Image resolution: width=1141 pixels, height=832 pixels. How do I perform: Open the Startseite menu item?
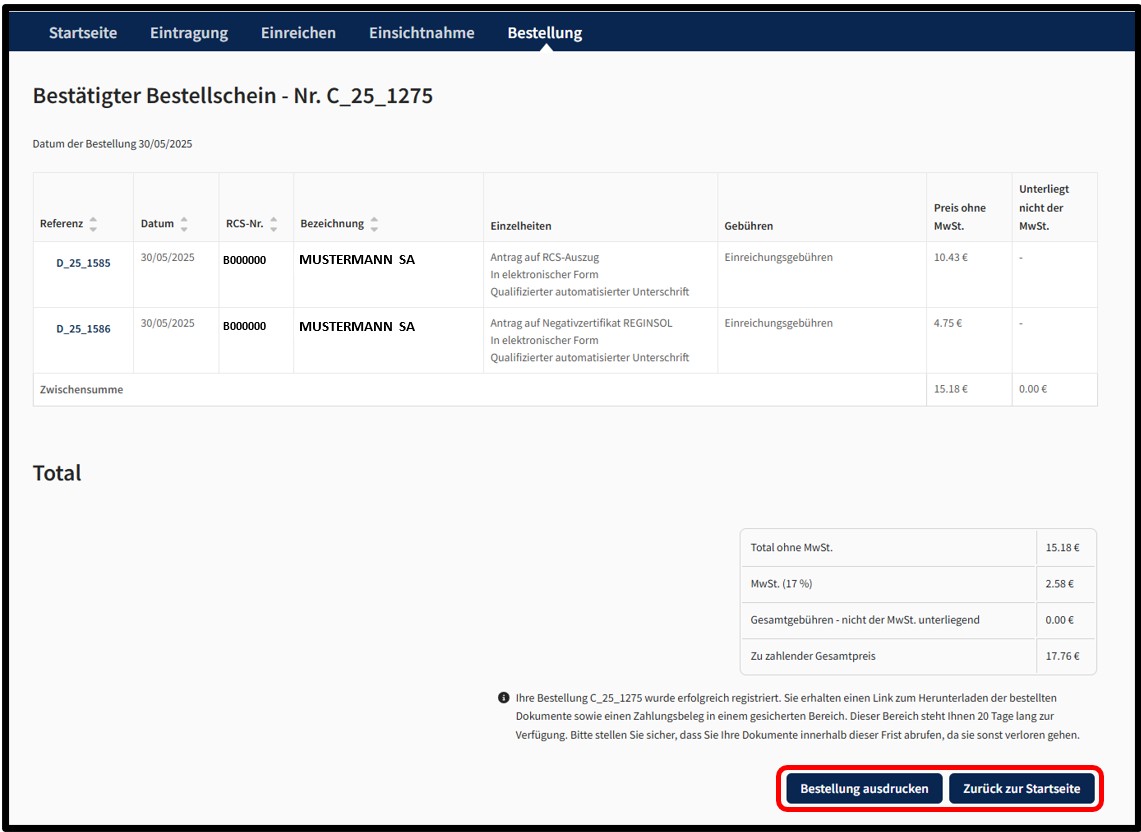tap(83, 33)
